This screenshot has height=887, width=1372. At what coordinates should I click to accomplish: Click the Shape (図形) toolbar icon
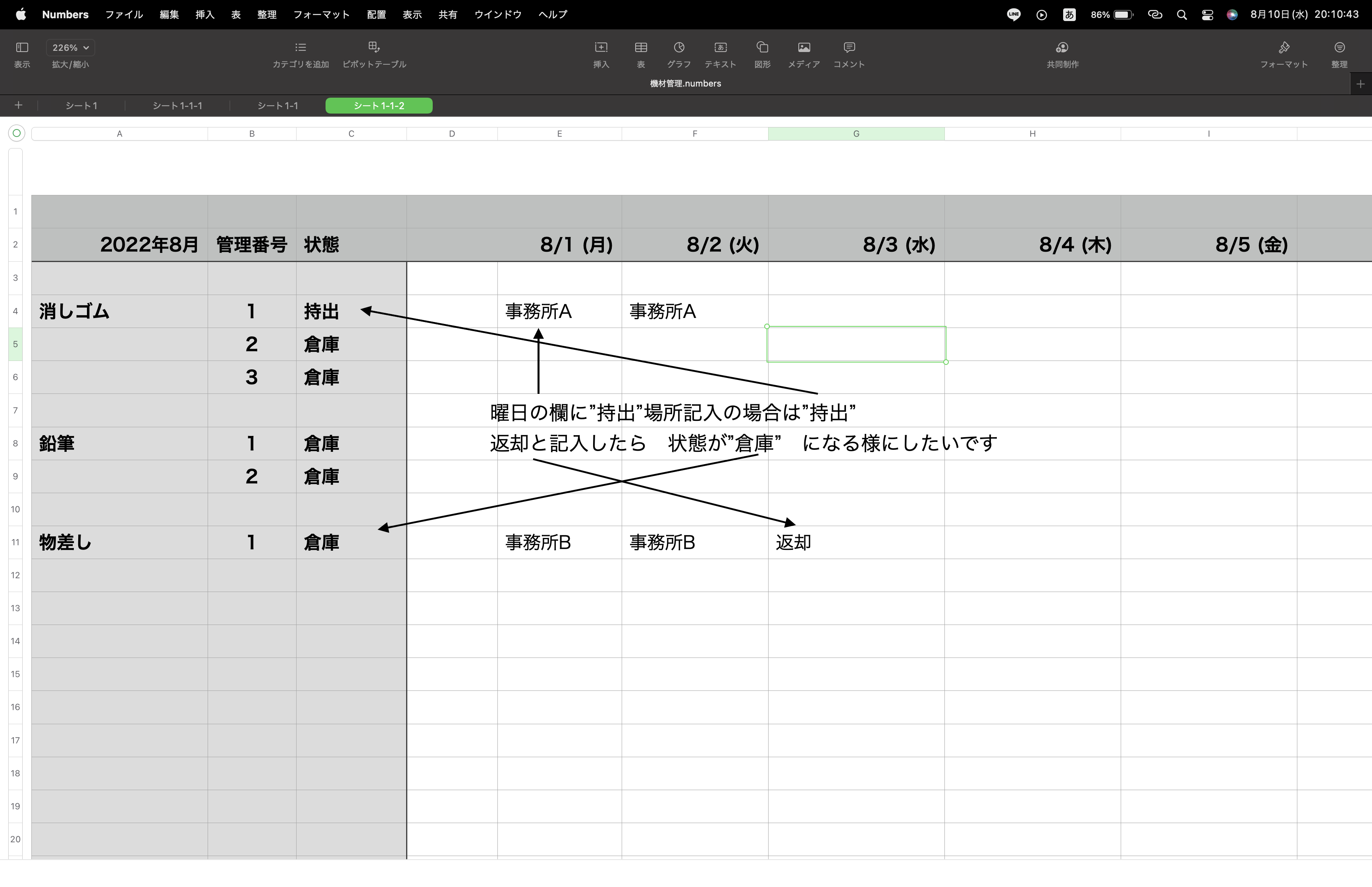tap(762, 47)
